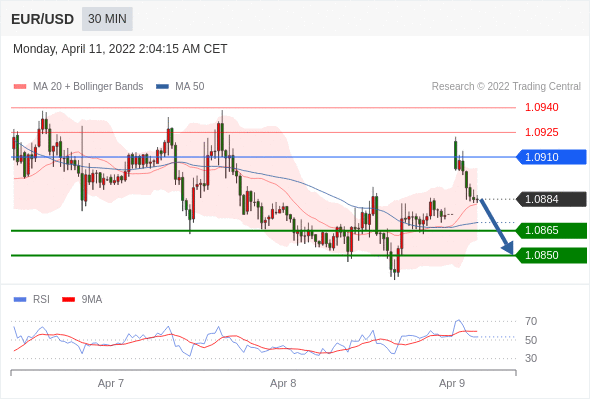Select the 1.0884 current price tag

(551, 199)
